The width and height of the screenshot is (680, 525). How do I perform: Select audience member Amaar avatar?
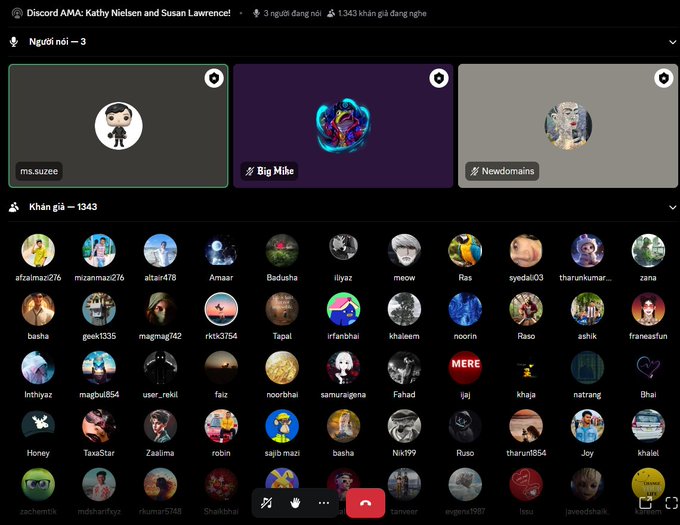click(x=221, y=251)
